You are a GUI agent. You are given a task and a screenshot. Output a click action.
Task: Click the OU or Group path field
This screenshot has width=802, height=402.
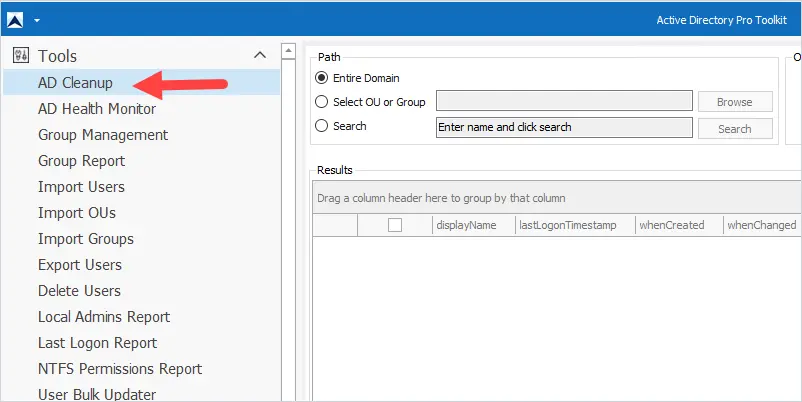[x=564, y=101]
